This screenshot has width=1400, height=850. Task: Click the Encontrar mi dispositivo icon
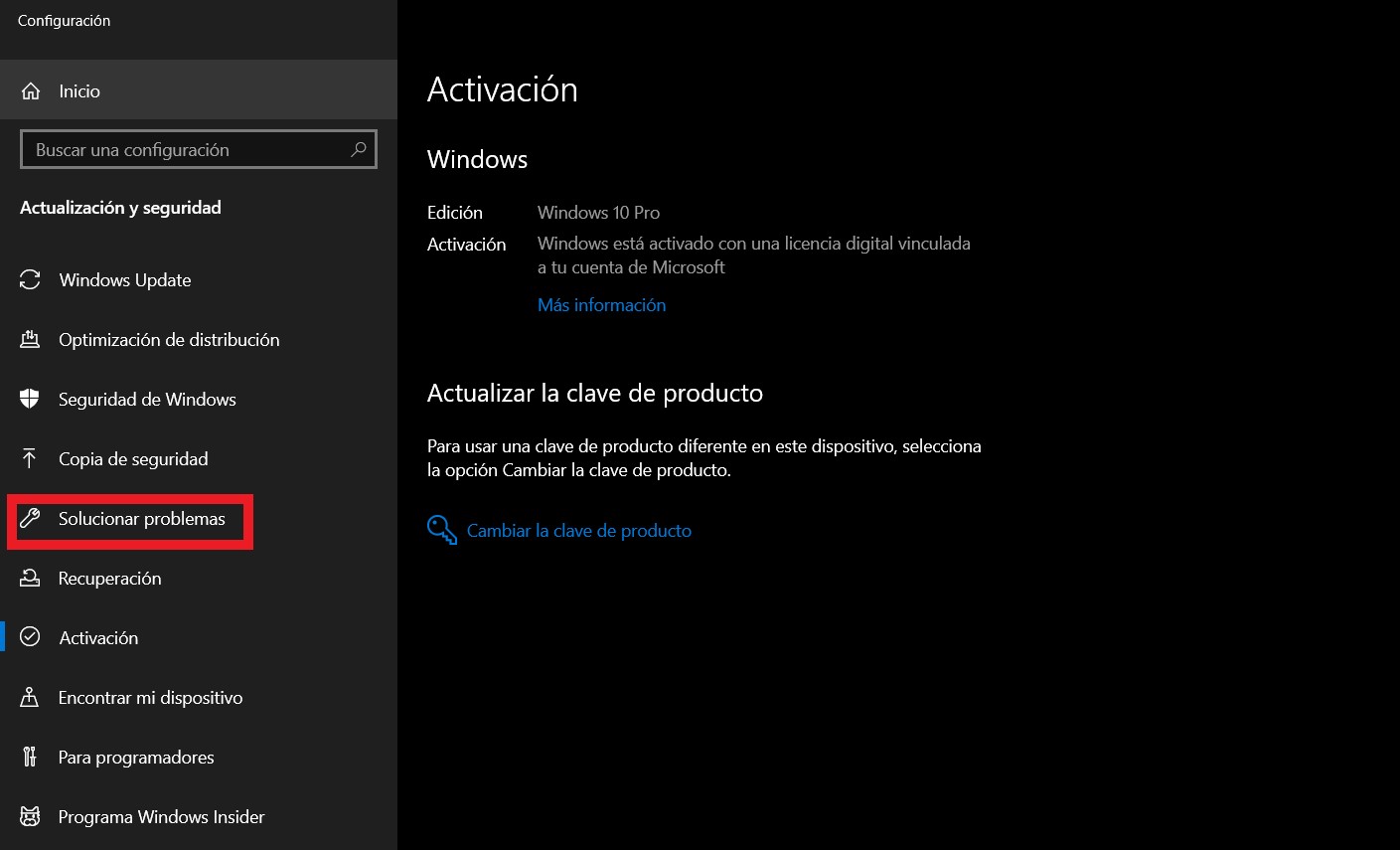(x=30, y=697)
